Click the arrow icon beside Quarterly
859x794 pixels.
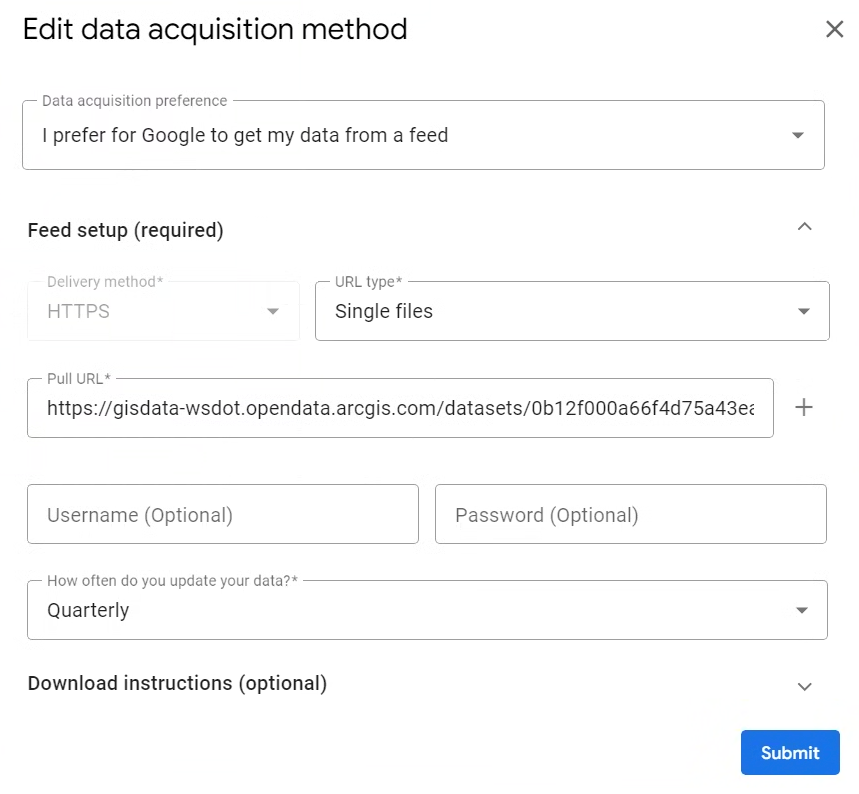(800, 610)
